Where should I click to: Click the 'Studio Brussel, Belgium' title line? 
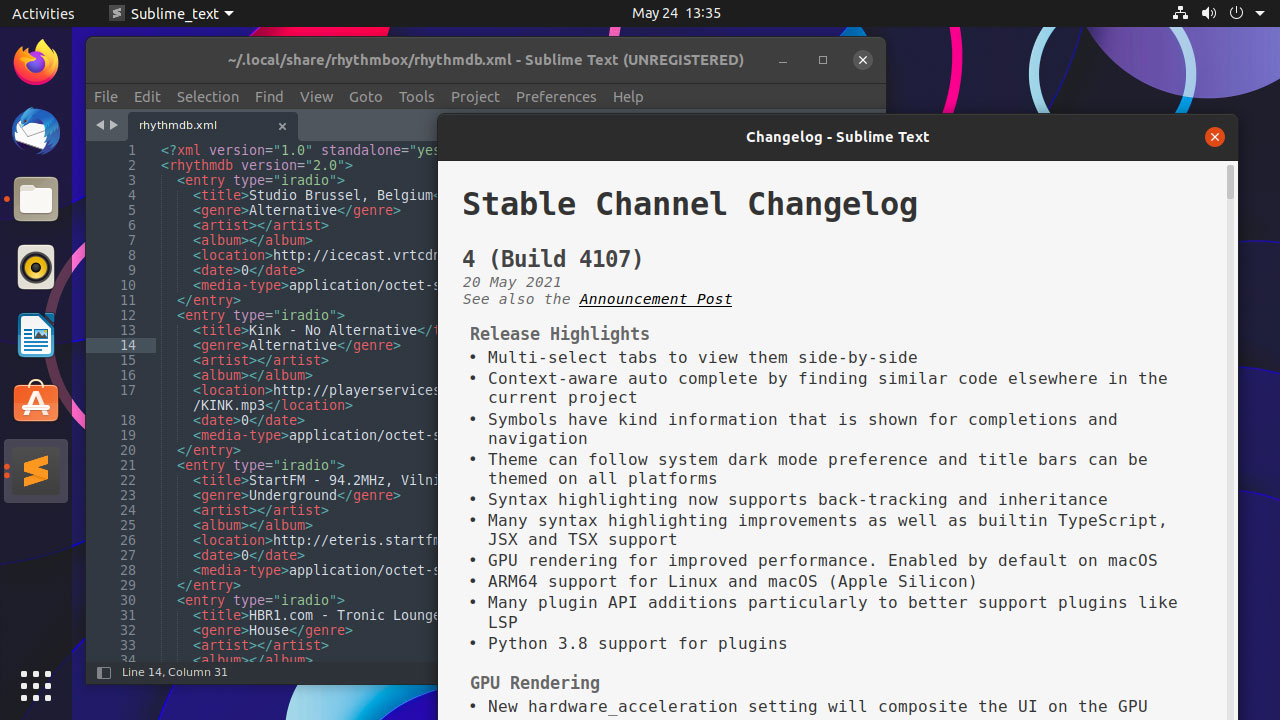pos(313,195)
